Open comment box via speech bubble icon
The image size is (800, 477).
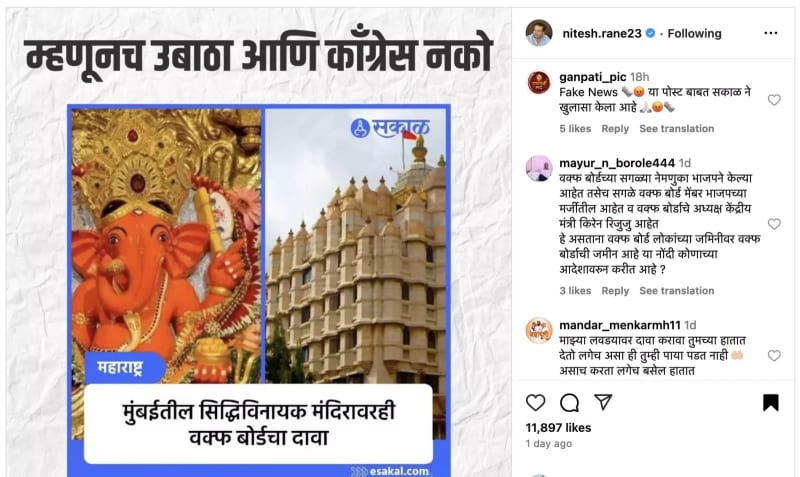[569, 403]
